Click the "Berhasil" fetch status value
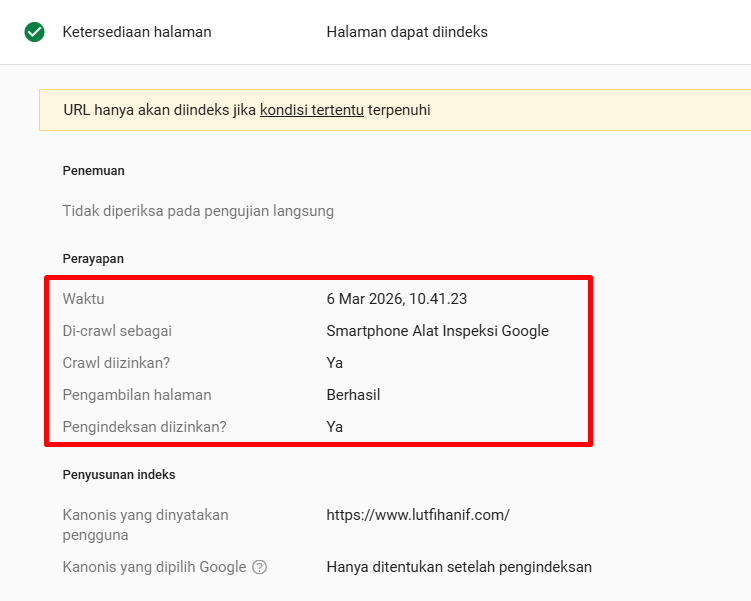The height and width of the screenshot is (601, 751). coord(353,395)
